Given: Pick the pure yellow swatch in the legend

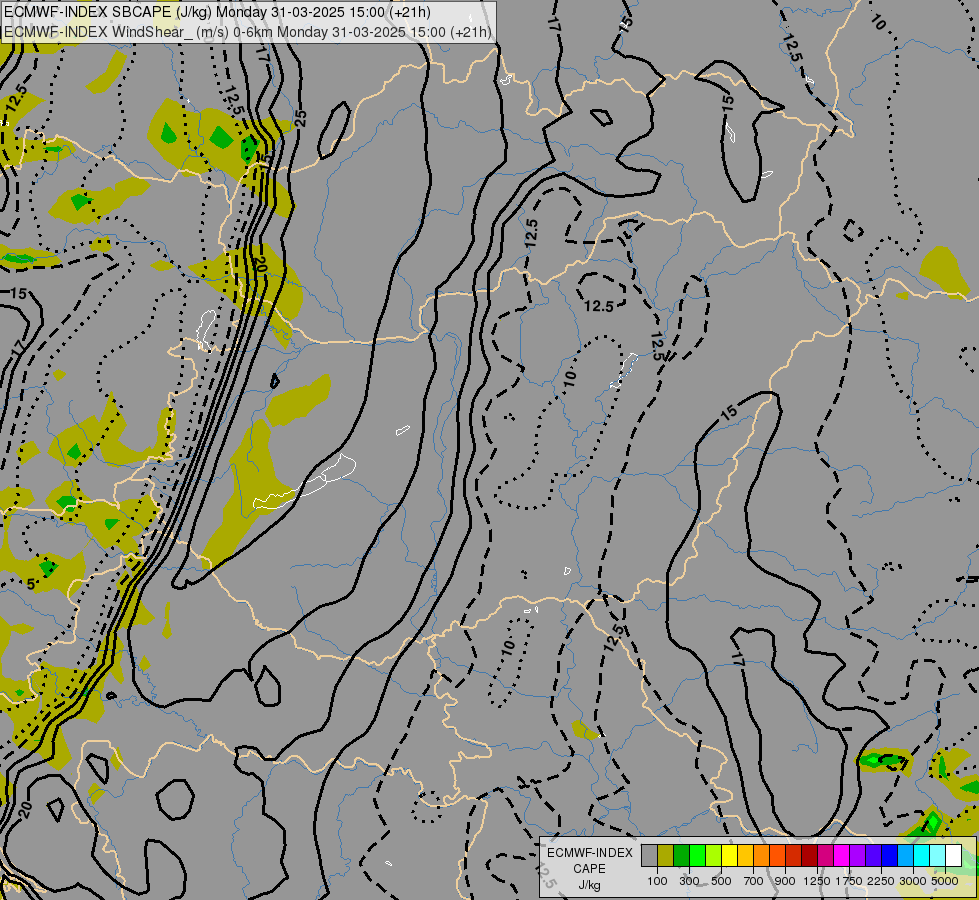Looking at the screenshot, I should coord(729,856).
